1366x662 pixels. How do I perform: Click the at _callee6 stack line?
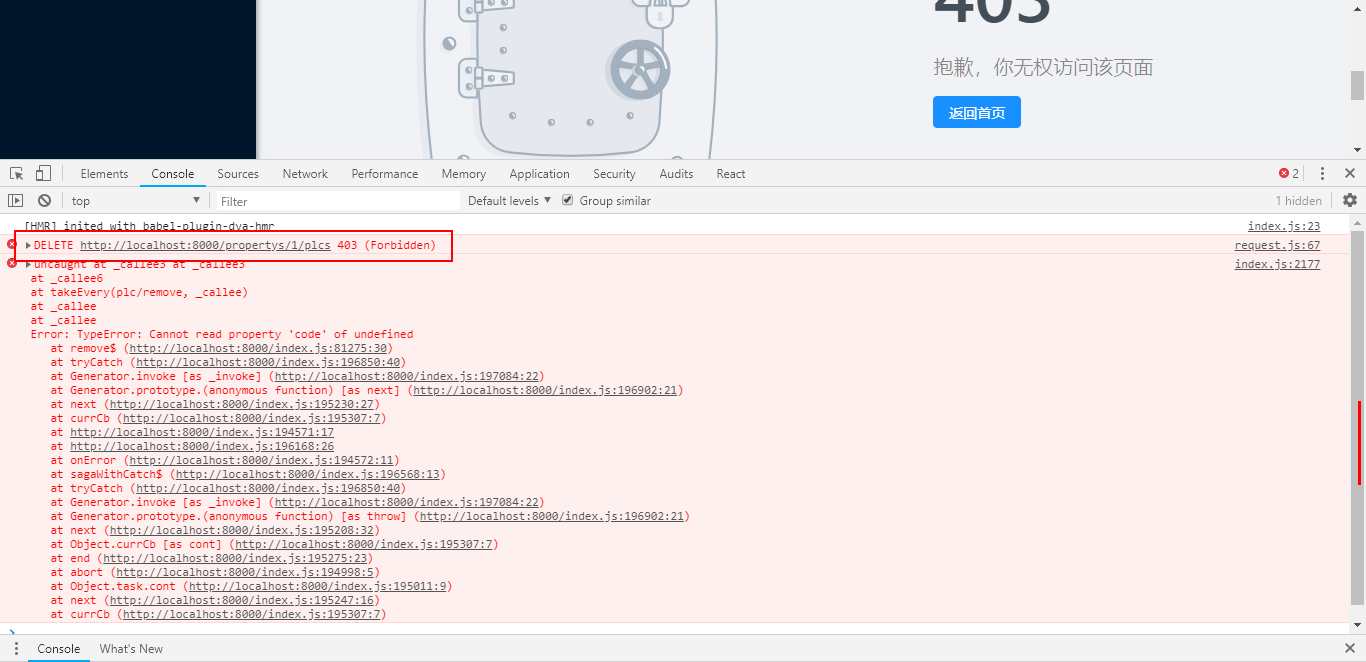[67, 278]
